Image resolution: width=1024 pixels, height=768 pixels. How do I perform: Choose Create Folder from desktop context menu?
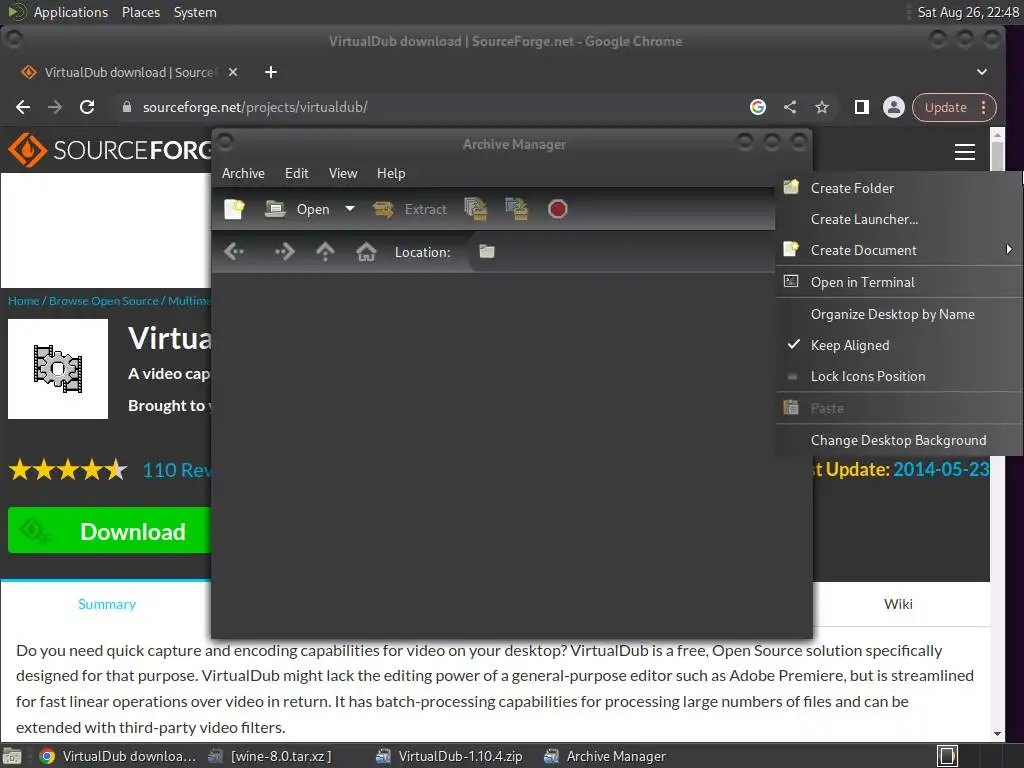click(899, 188)
